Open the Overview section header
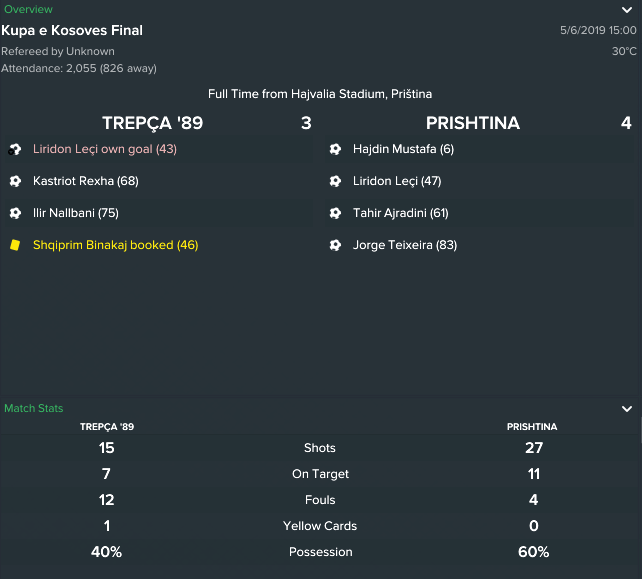The image size is (642, 579). [28, 9]
